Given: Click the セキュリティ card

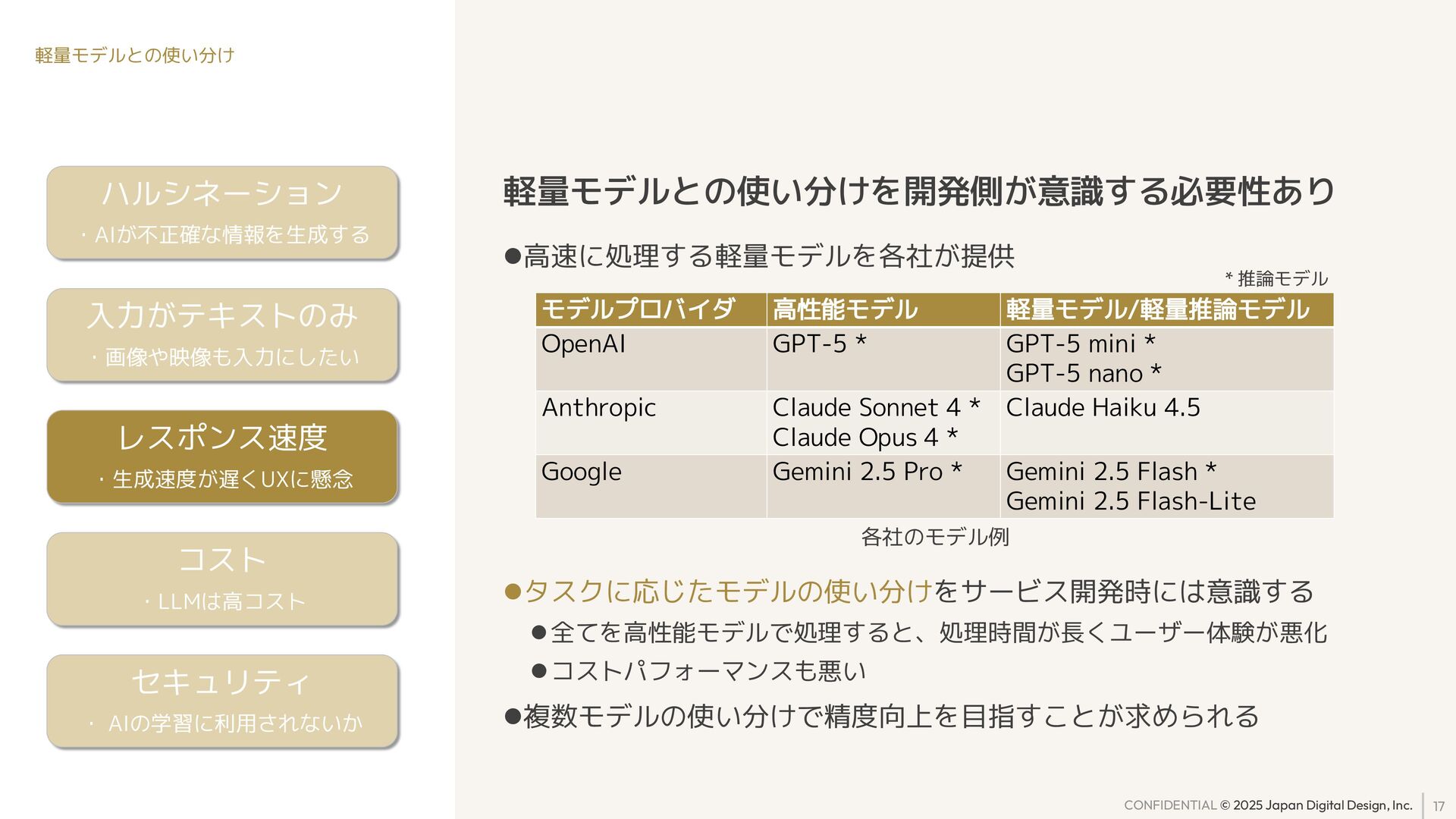Looking at the screenshot, I should [222, 701].
